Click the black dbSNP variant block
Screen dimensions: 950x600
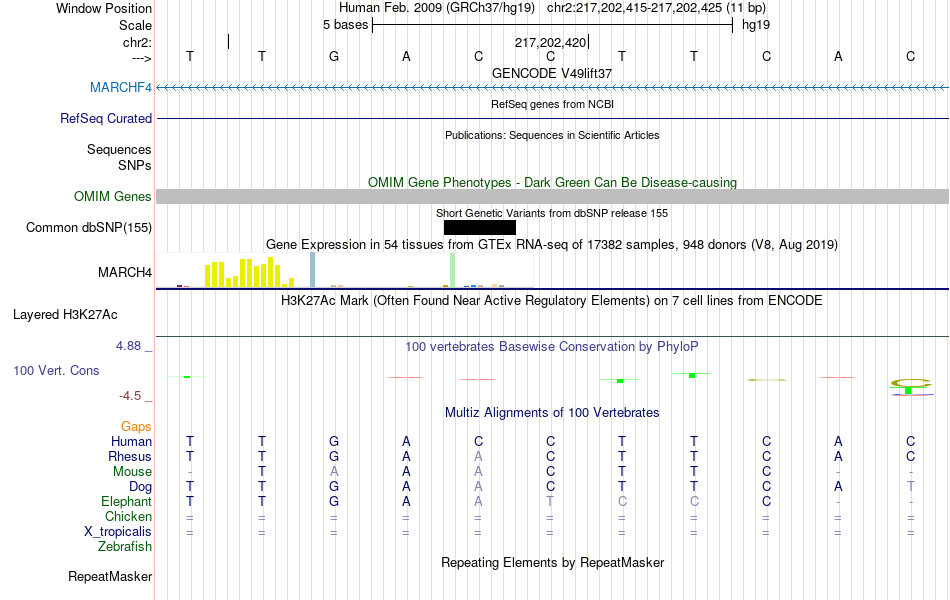pos(480,227)
